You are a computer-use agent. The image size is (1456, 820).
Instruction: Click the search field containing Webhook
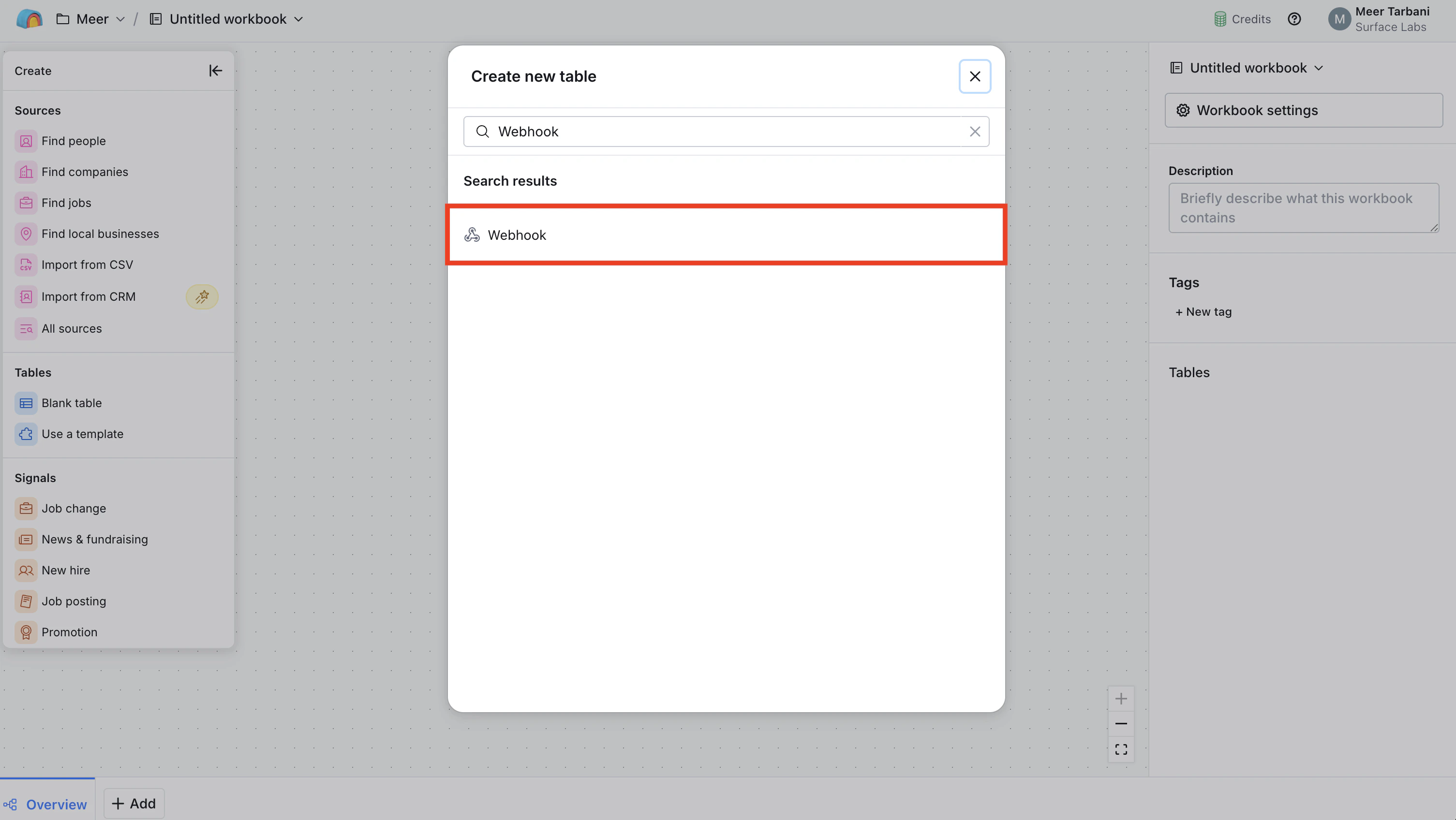(x=726, y=132)
